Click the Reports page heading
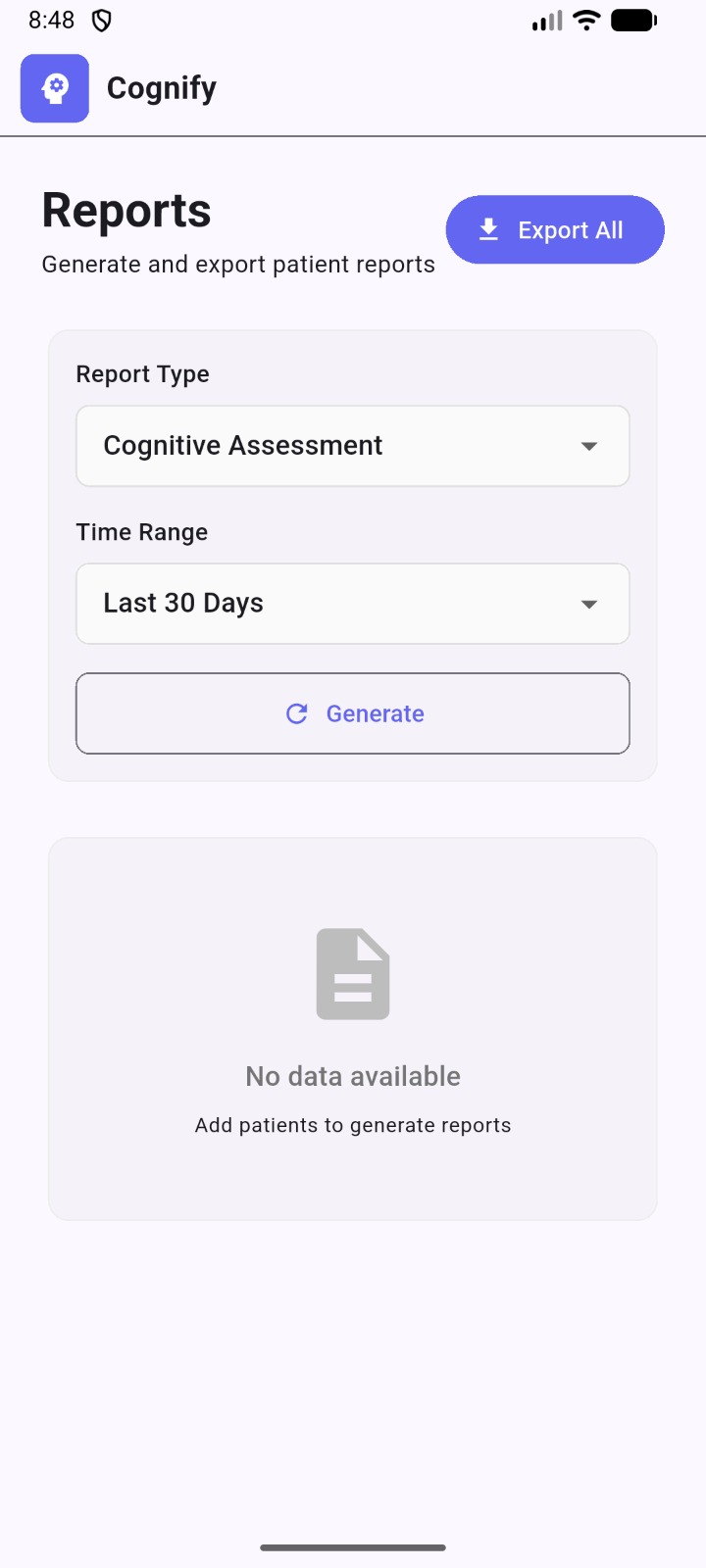706x1568 pixels. coord(126,209)
